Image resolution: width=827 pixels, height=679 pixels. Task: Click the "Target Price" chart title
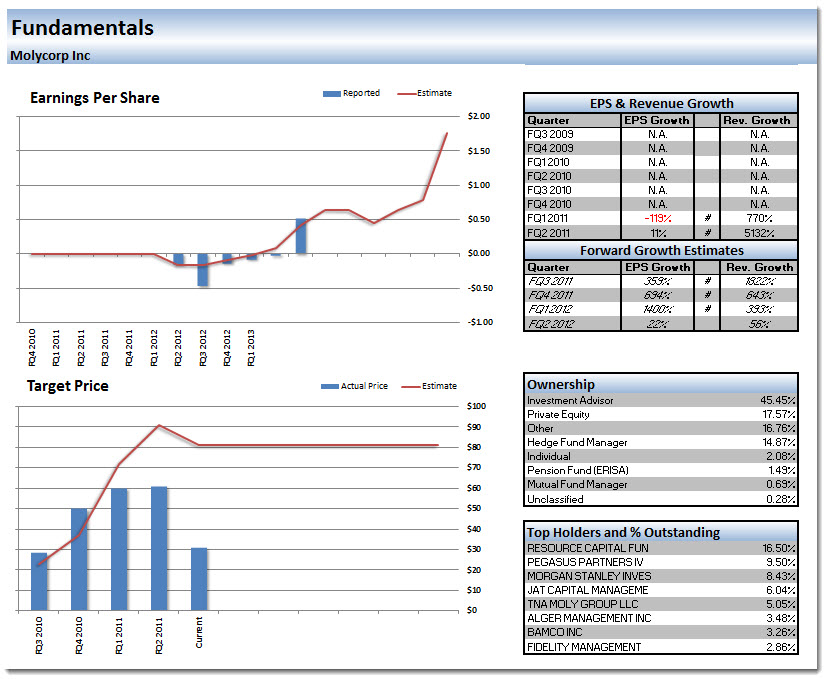[x=68, y=386]
